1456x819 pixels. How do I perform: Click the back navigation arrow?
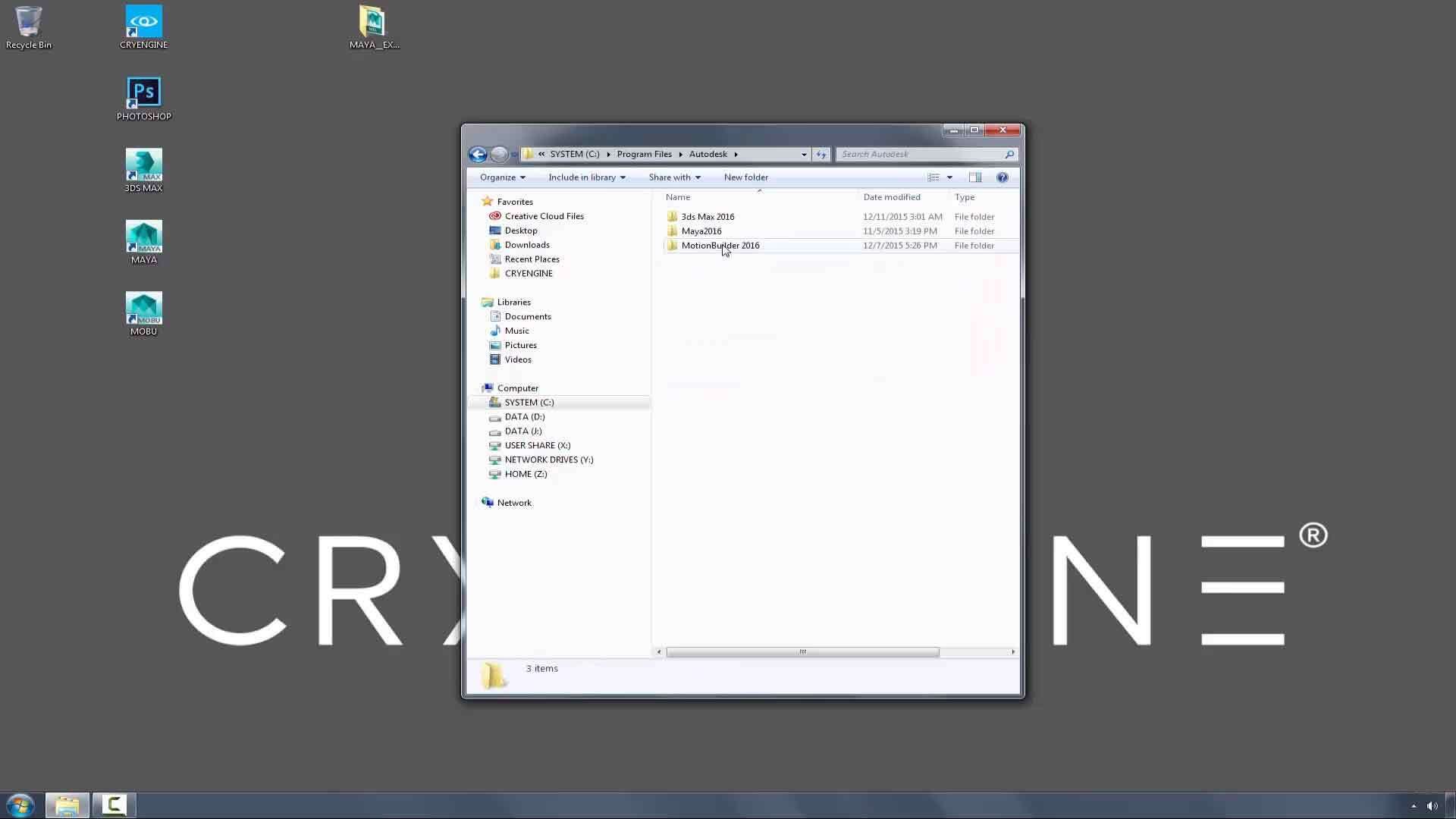pyautogui.click(x=478, y=154)
